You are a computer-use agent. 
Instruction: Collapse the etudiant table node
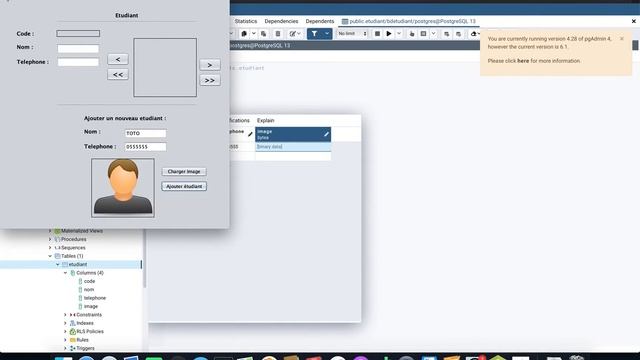(x=58, y=264)
